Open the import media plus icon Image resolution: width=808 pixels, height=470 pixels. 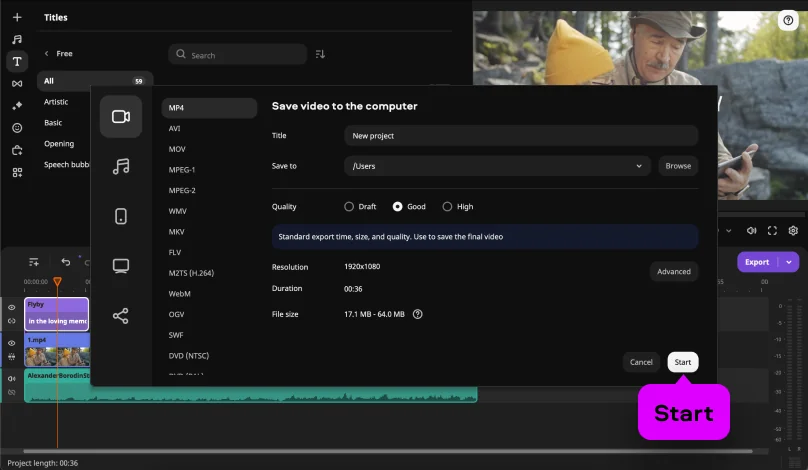click(17, 17)
